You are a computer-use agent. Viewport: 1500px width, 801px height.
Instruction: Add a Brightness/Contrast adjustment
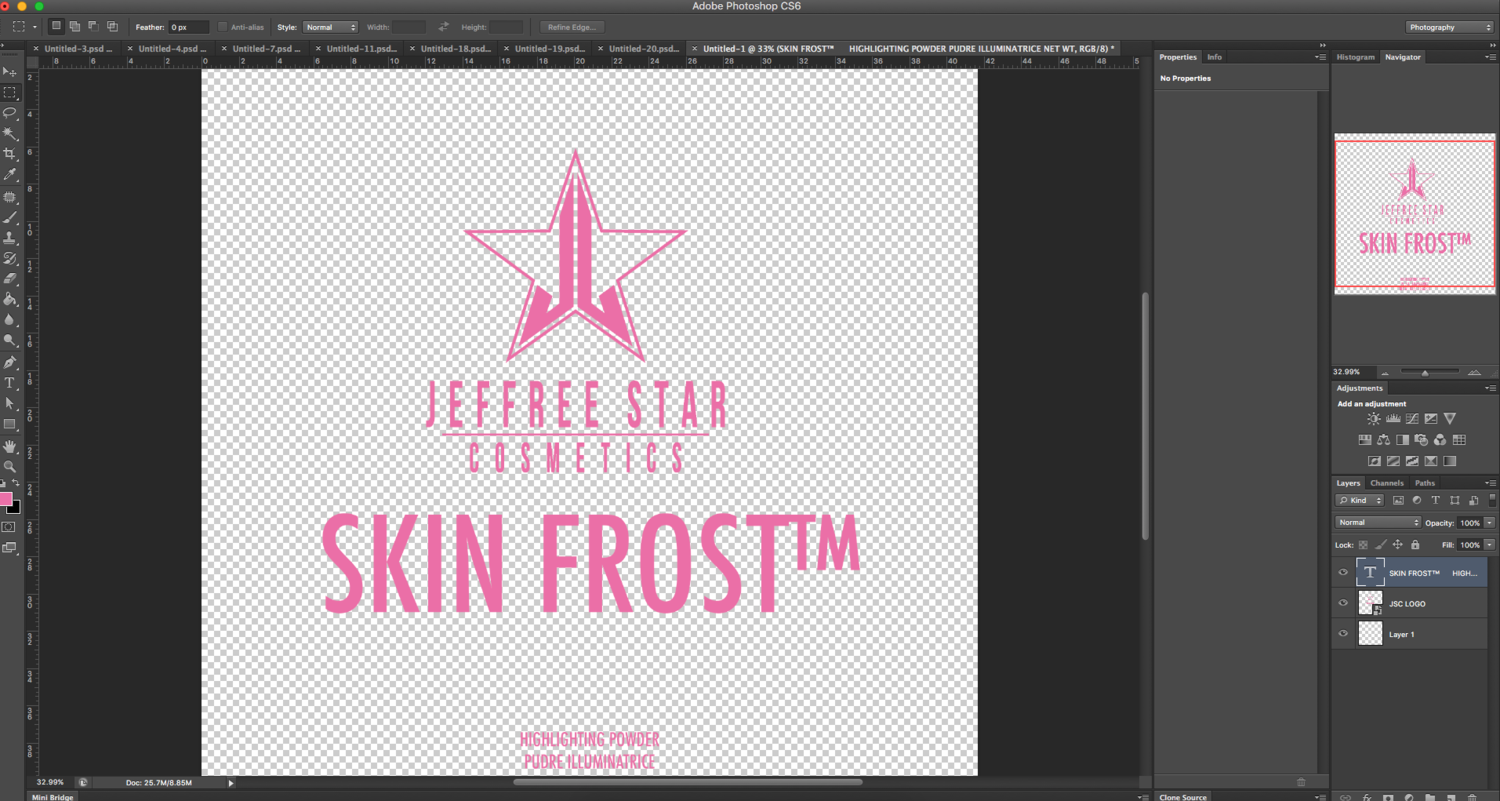click(x=1374, y=418)
